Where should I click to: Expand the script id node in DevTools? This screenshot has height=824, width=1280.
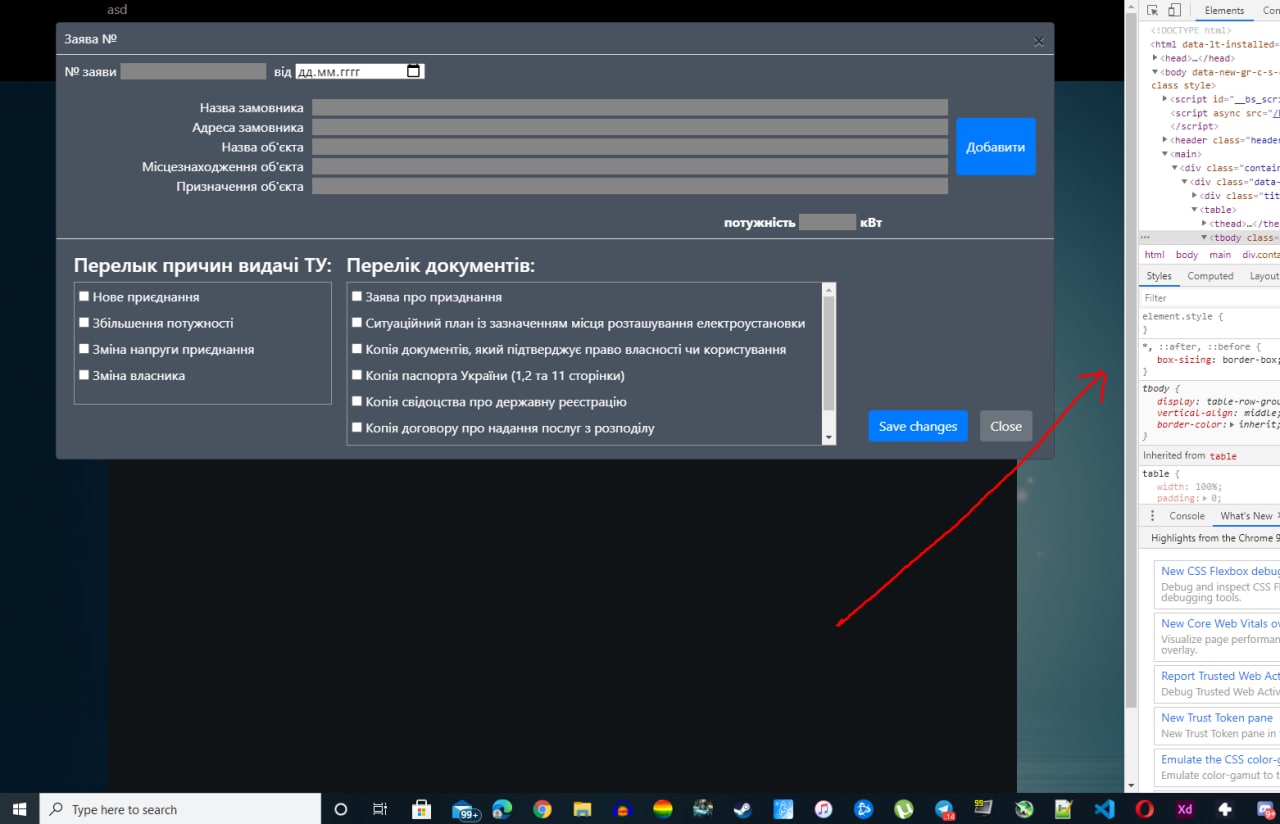point(1165,99)
